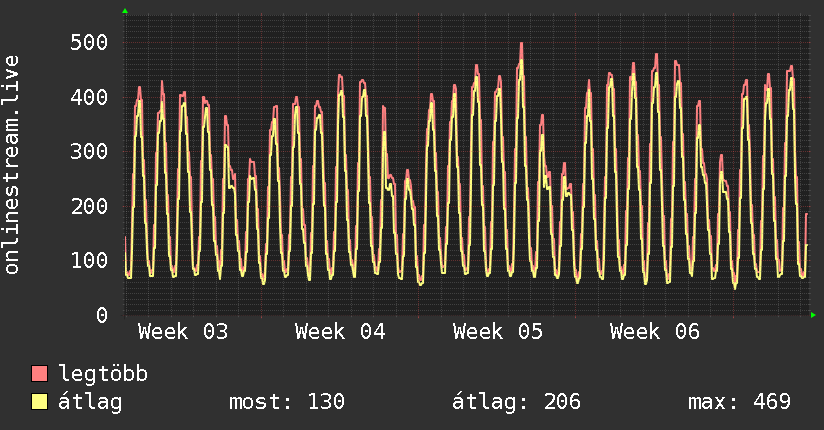Click the 400 y-axis tick label

(x=89, y=98)
